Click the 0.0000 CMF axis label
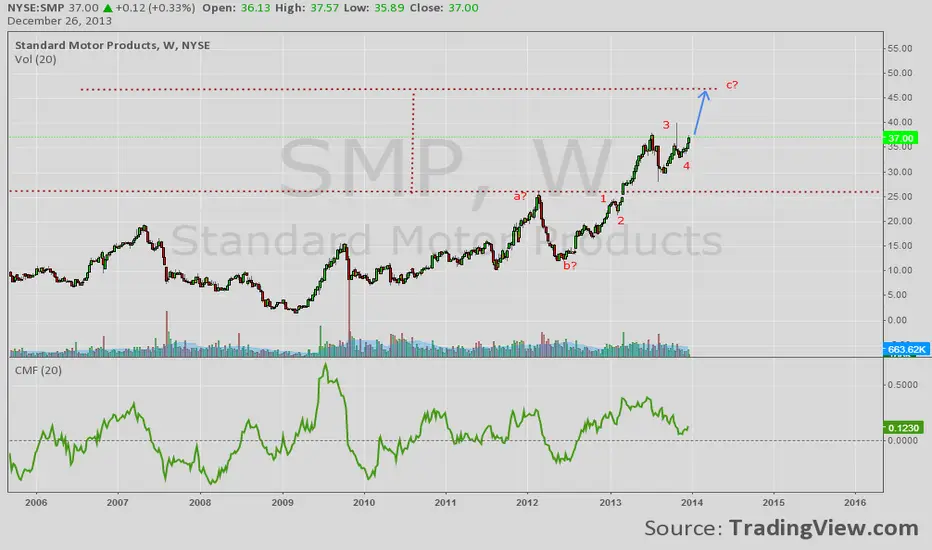Image resolution: width=932 pixels, height=550 pixels. point(902,441)
